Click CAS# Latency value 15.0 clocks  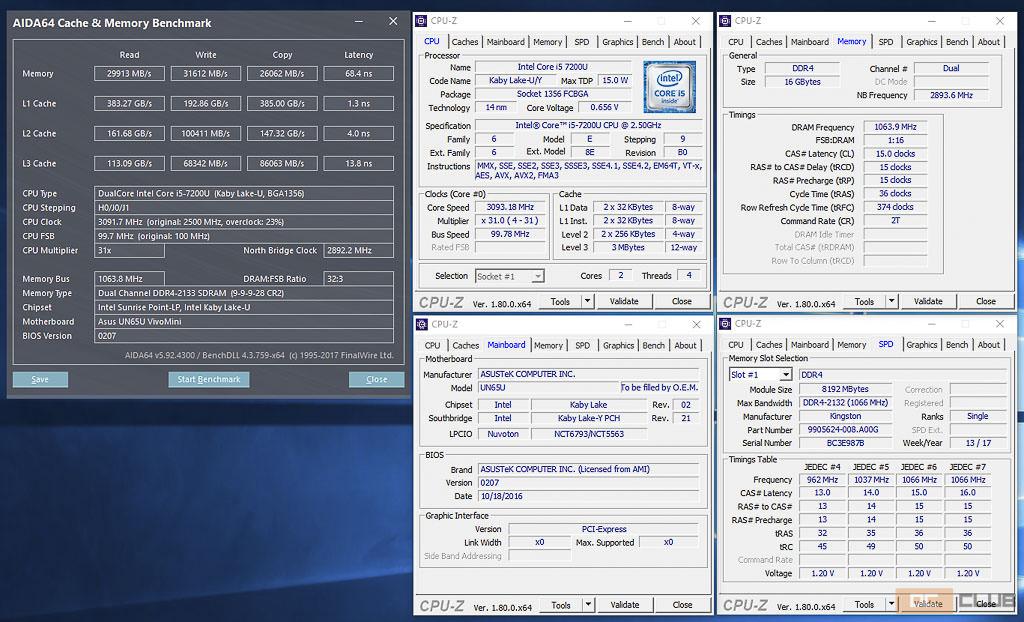(895, 154)
